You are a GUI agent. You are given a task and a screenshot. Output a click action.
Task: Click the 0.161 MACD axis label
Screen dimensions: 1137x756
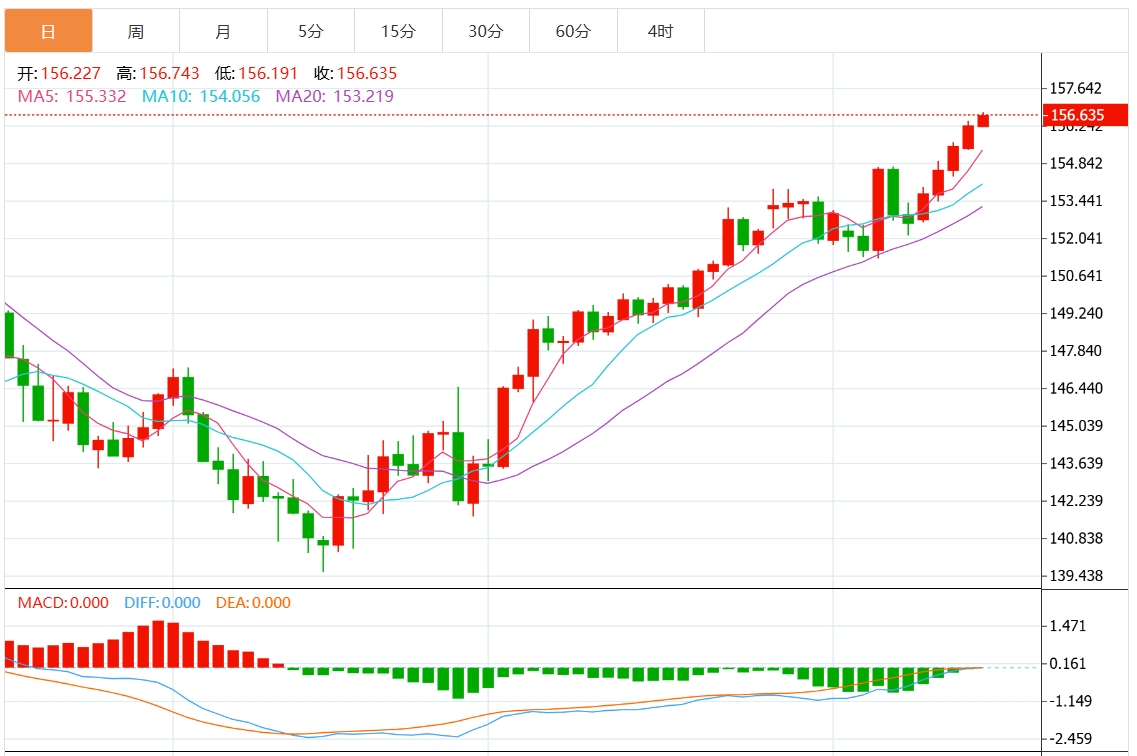(1067, 664)
